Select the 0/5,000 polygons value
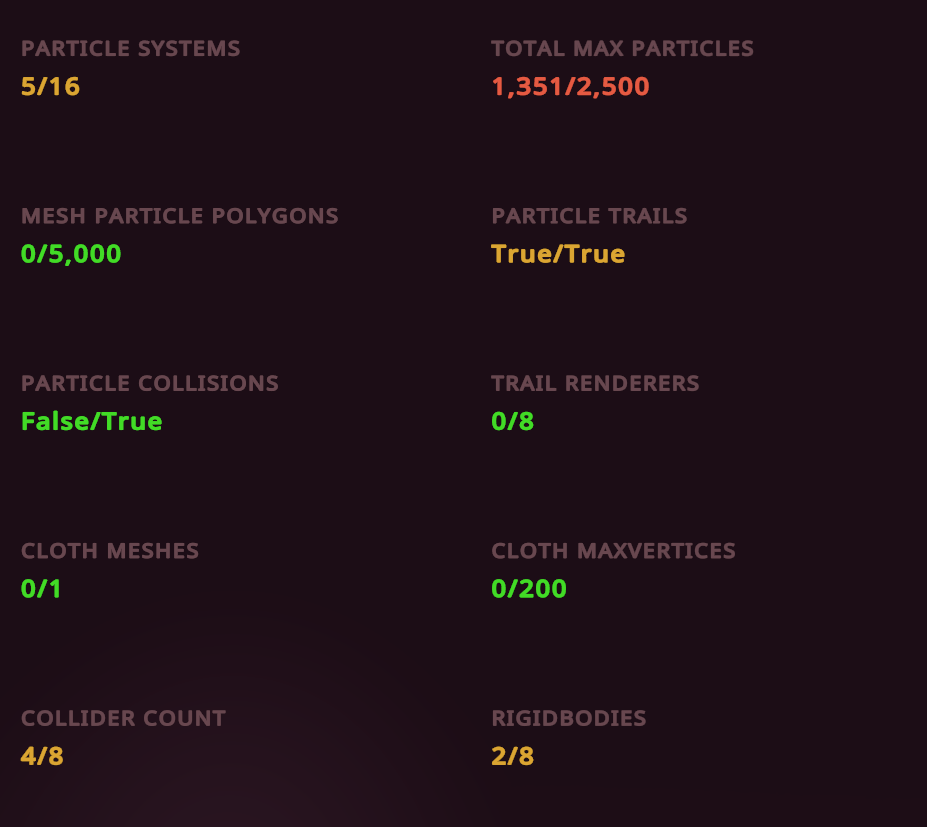Screen dimensions: 927x827 (x=71, y=254)
